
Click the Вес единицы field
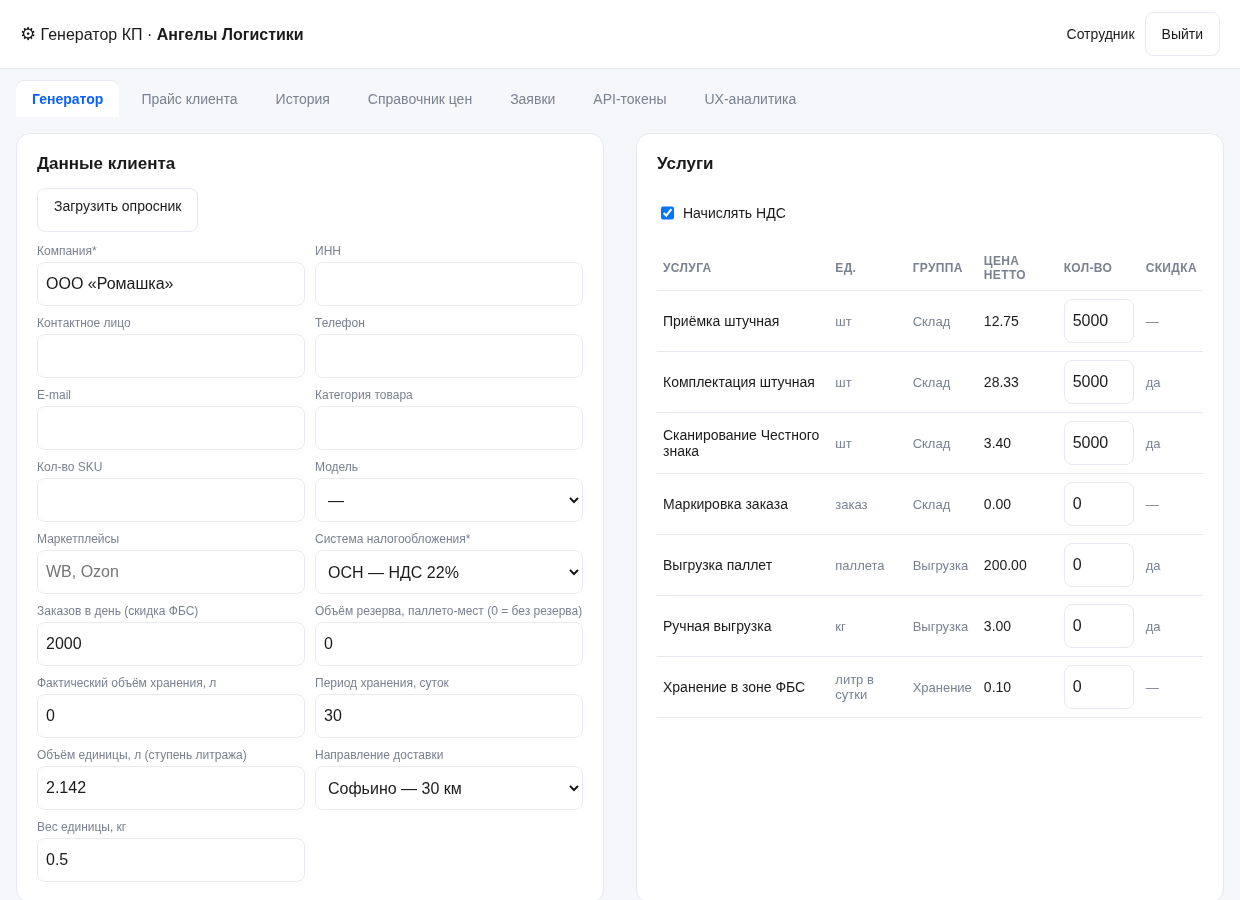(x=171, y=860)
